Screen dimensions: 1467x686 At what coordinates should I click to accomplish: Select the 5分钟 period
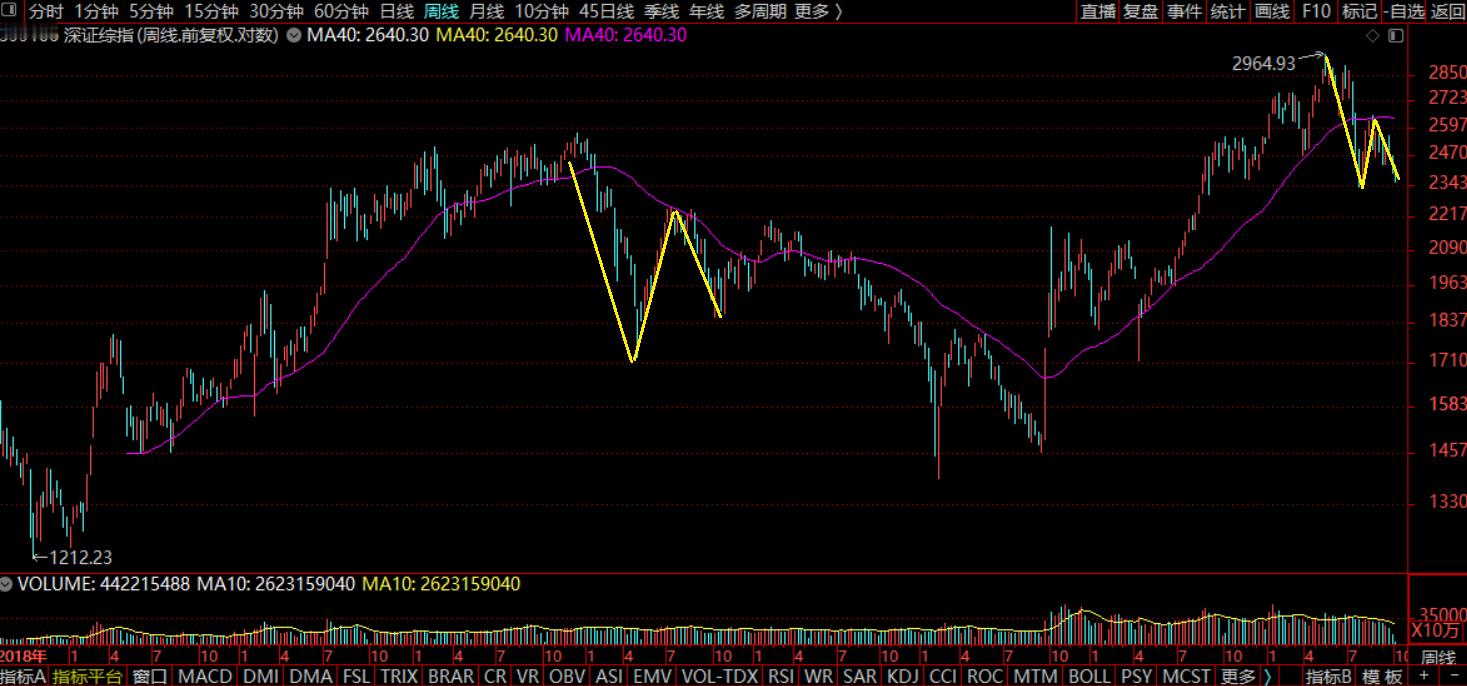[151, 11]
